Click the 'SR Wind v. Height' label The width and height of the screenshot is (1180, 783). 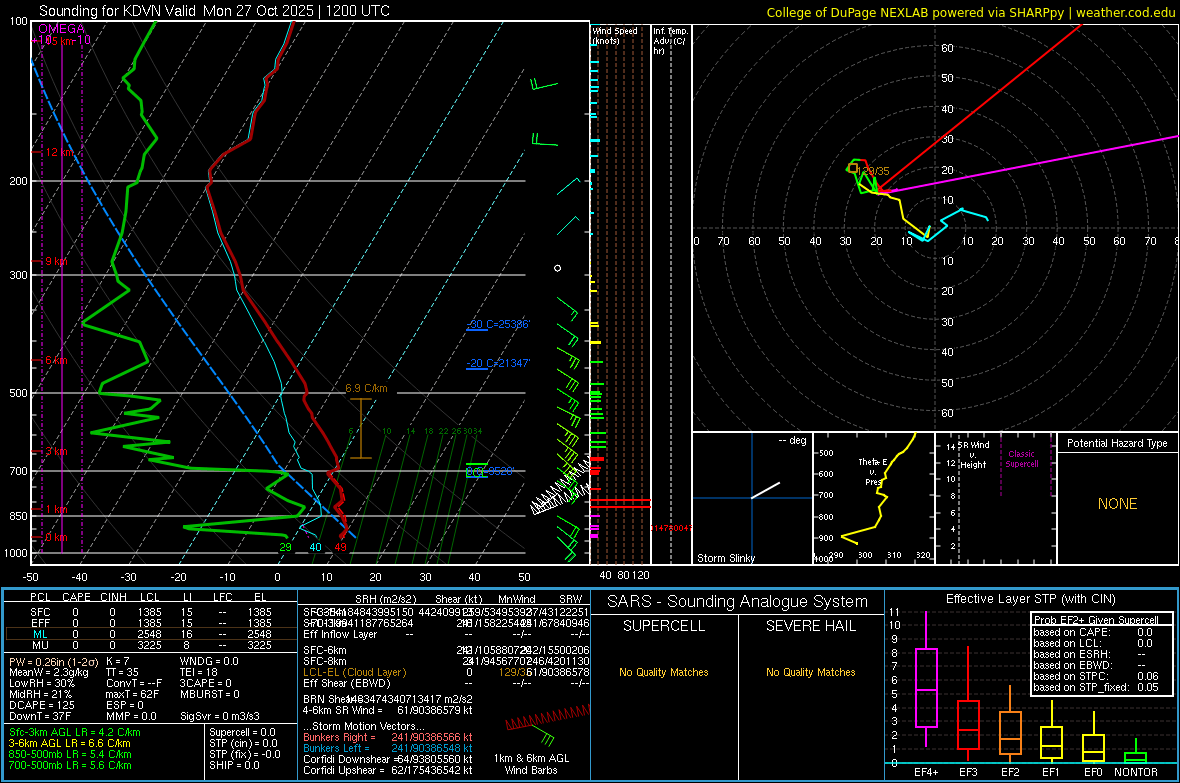pyautogui.click(x=973, y=455)
